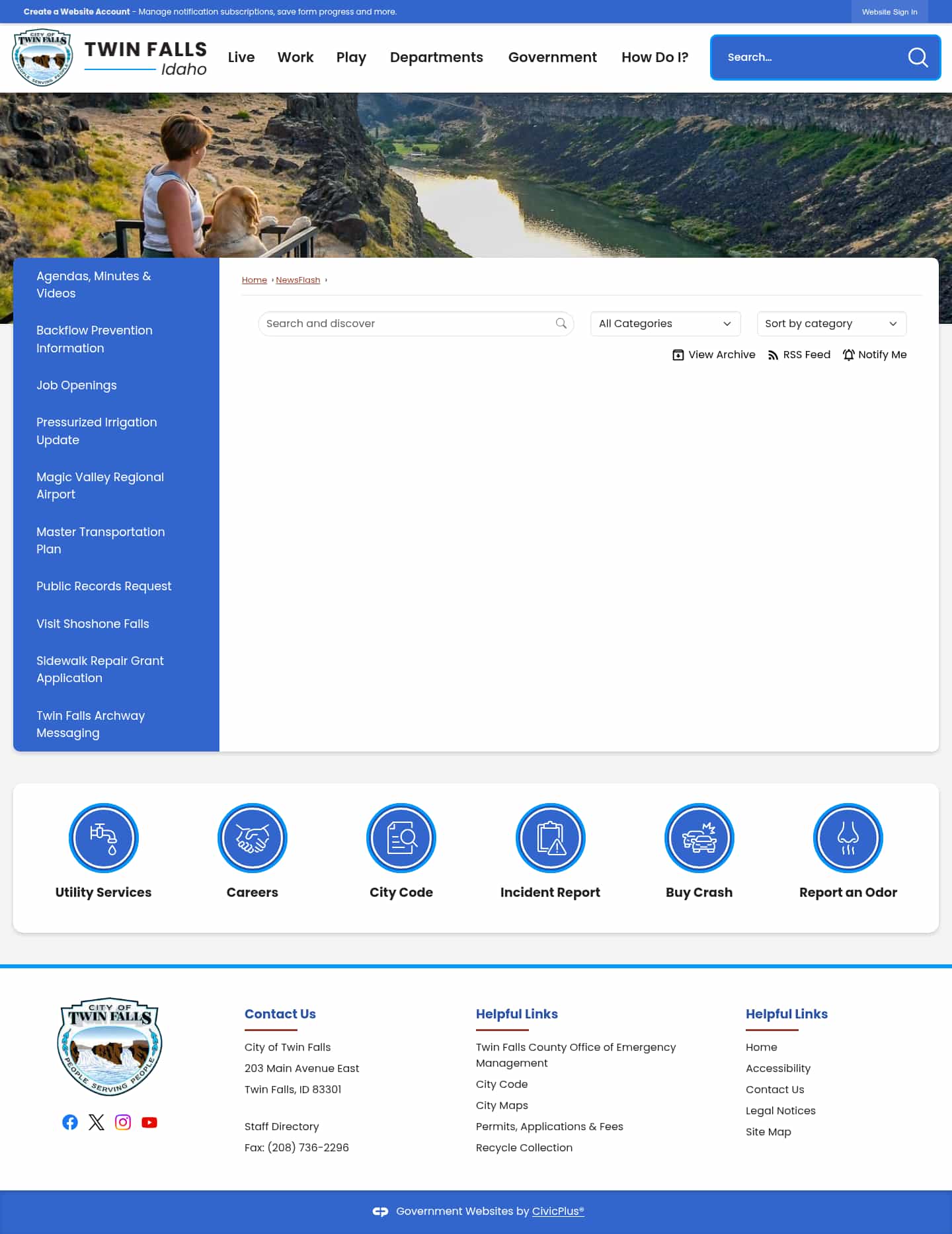
Task: Click the City Code document search icon
Action: pyautogui.click(x=401, y=838)
